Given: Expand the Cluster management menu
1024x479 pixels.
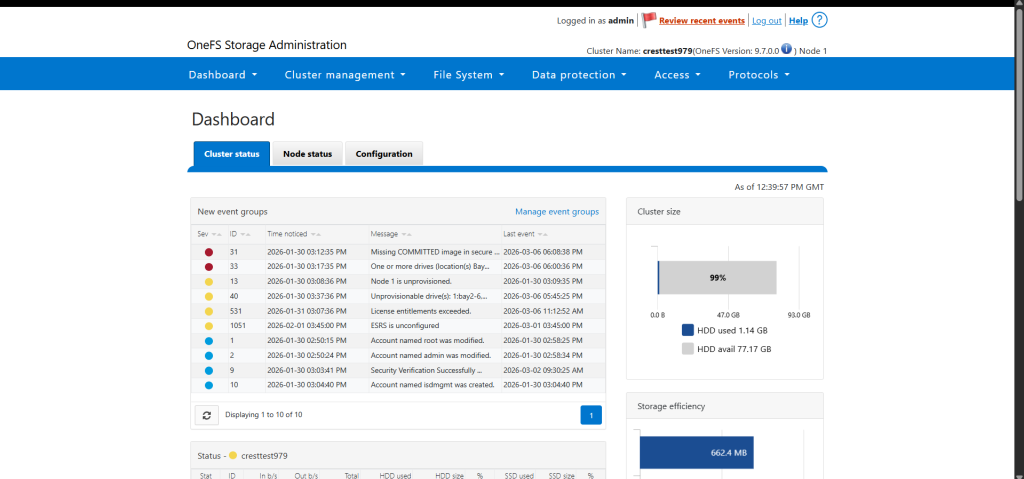Looking at the screenshot, I should [x=345, y=74].
